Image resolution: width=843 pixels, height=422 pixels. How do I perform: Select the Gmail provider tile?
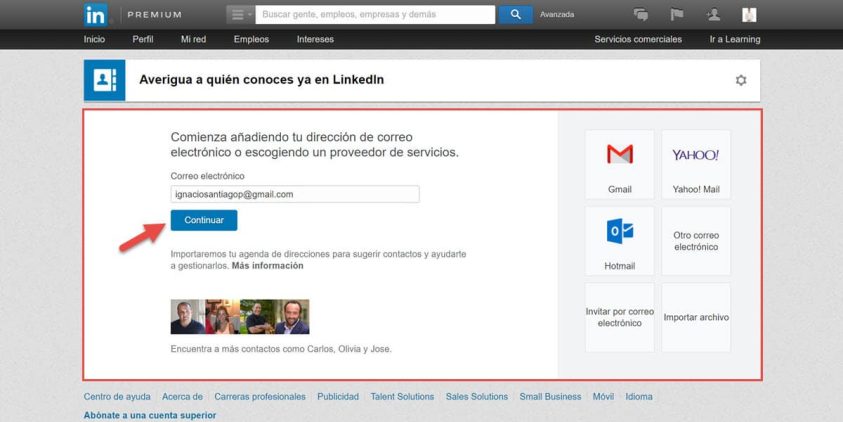click(x=620, y=164)
